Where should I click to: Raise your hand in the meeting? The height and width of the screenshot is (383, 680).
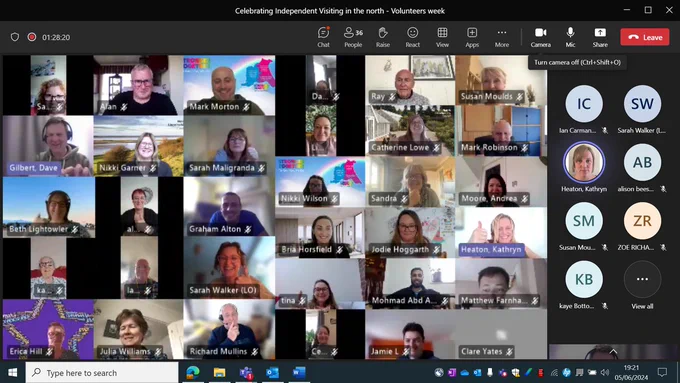[x=382, y=37]
